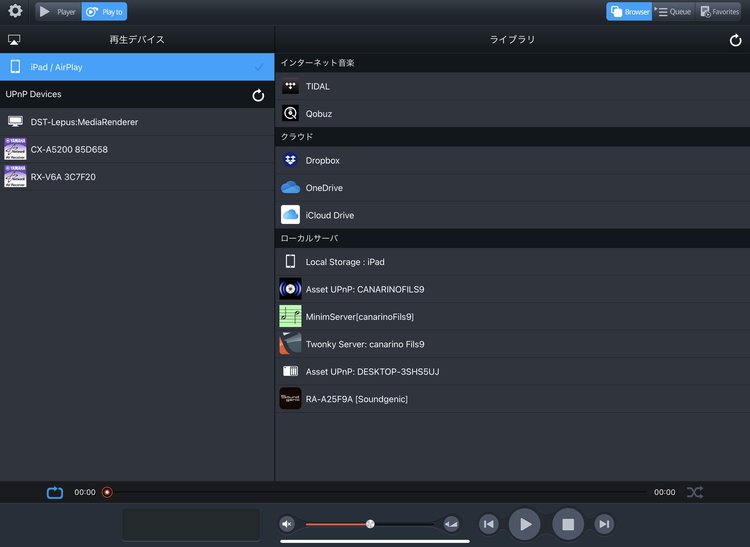Skip to the next track
The width and height of the screenshot is (750, 547).
(x=604, y=524)
